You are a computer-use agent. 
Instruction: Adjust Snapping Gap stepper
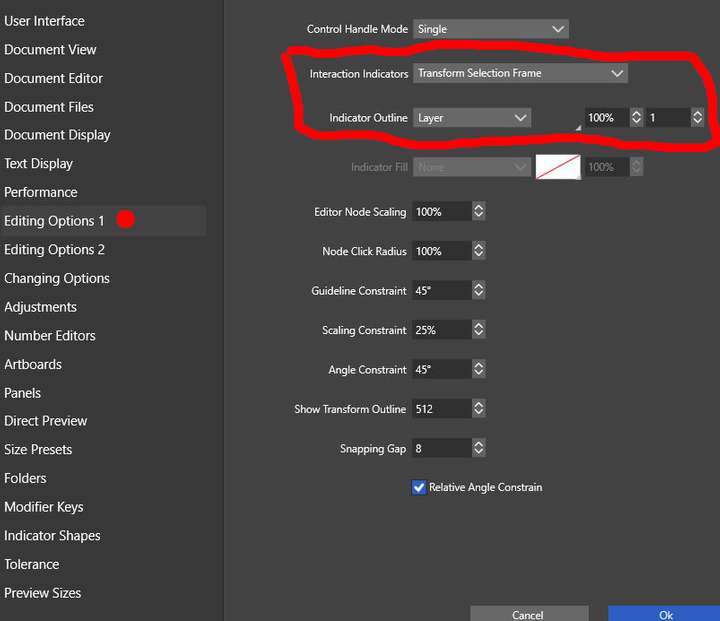478,448
